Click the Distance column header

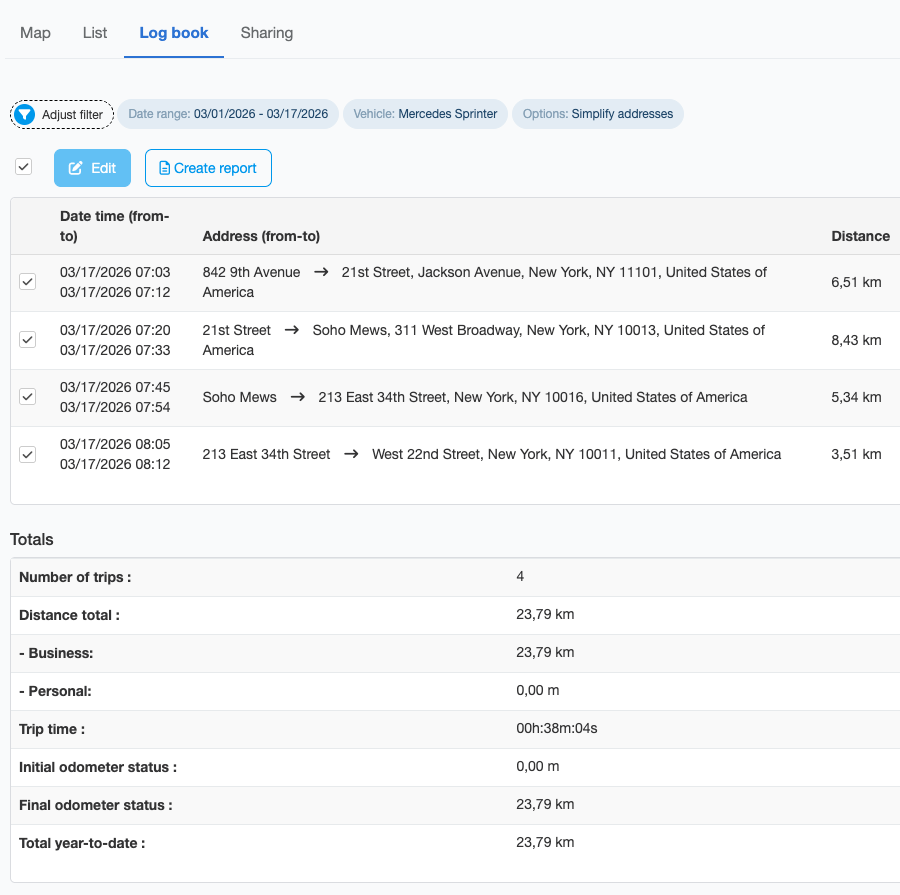[x=860, y=236]
